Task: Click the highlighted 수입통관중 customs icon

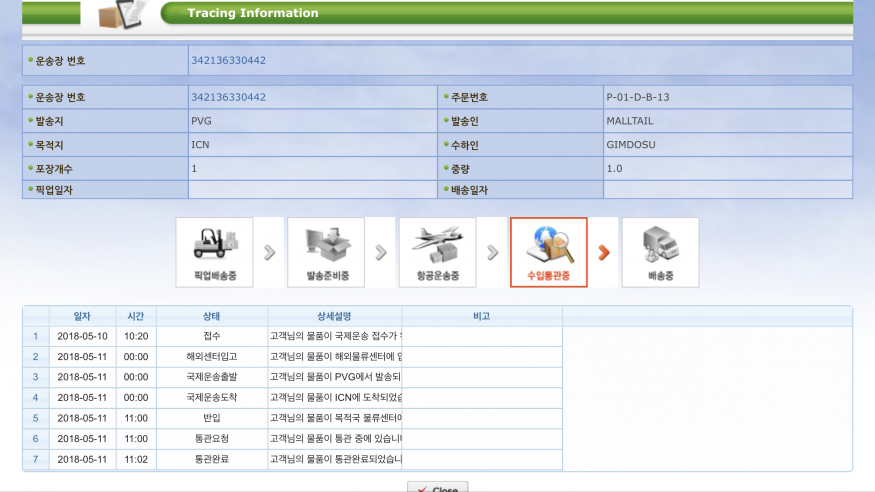Action: coord(548,252)
